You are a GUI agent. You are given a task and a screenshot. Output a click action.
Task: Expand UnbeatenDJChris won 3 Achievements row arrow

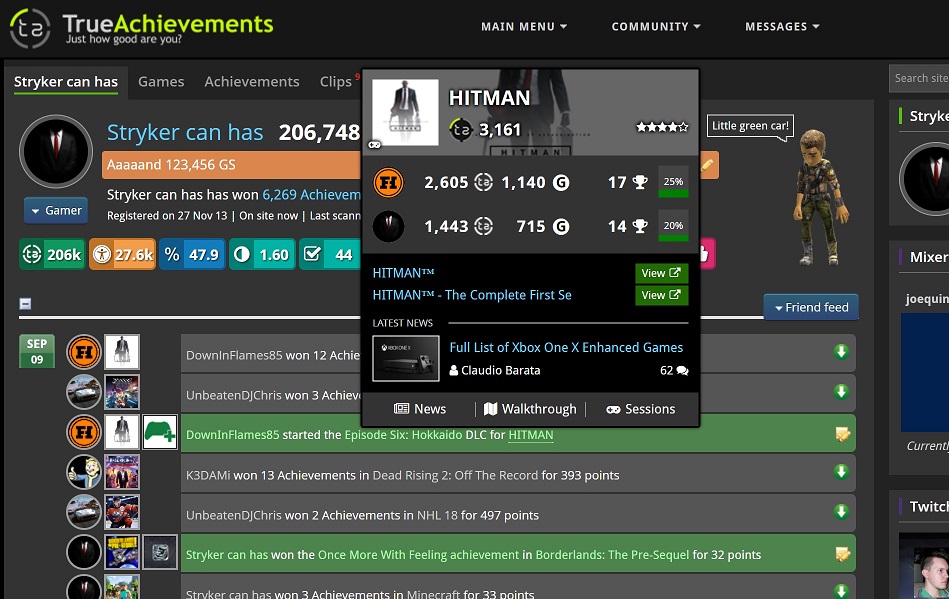841,391
